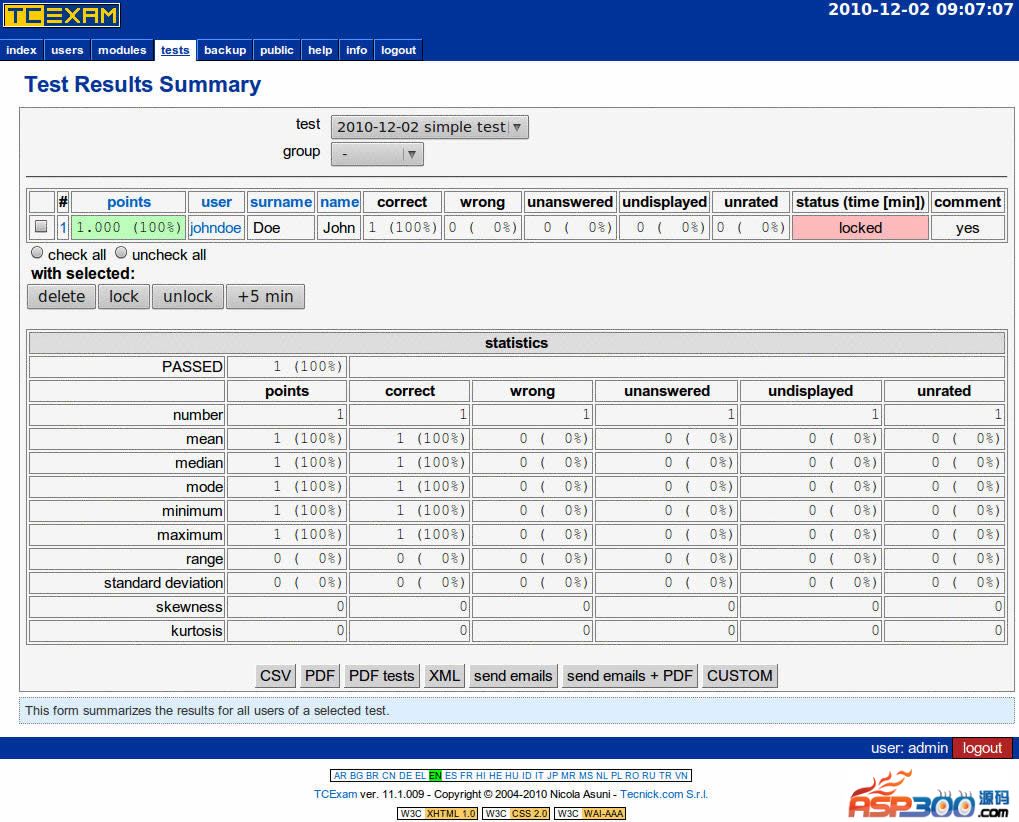1019x822 pixels.
Task: Click the W3C CSS 2.0 badge
Action: coord(516,813)
